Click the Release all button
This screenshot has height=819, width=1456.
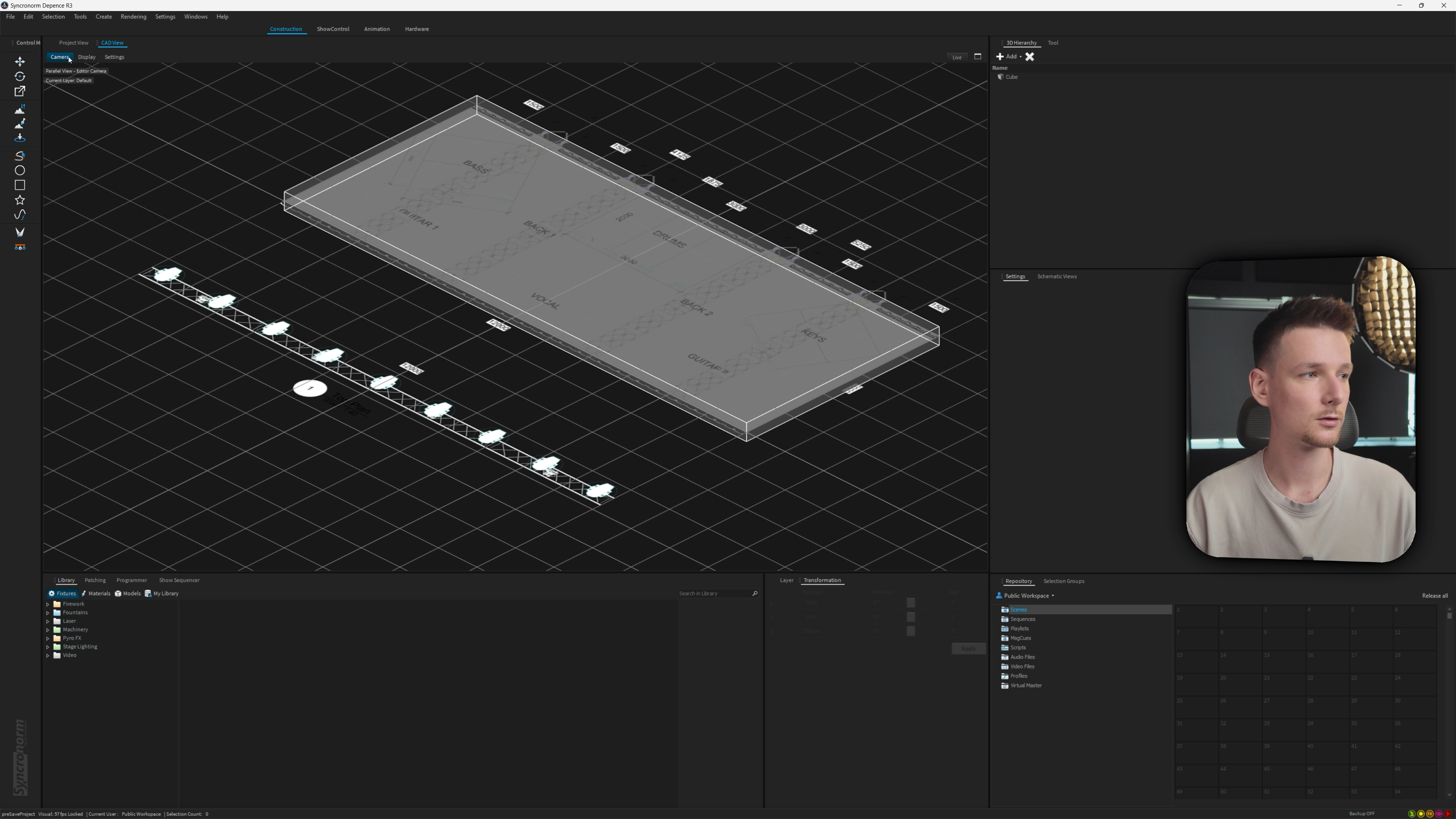[1434, 596]
